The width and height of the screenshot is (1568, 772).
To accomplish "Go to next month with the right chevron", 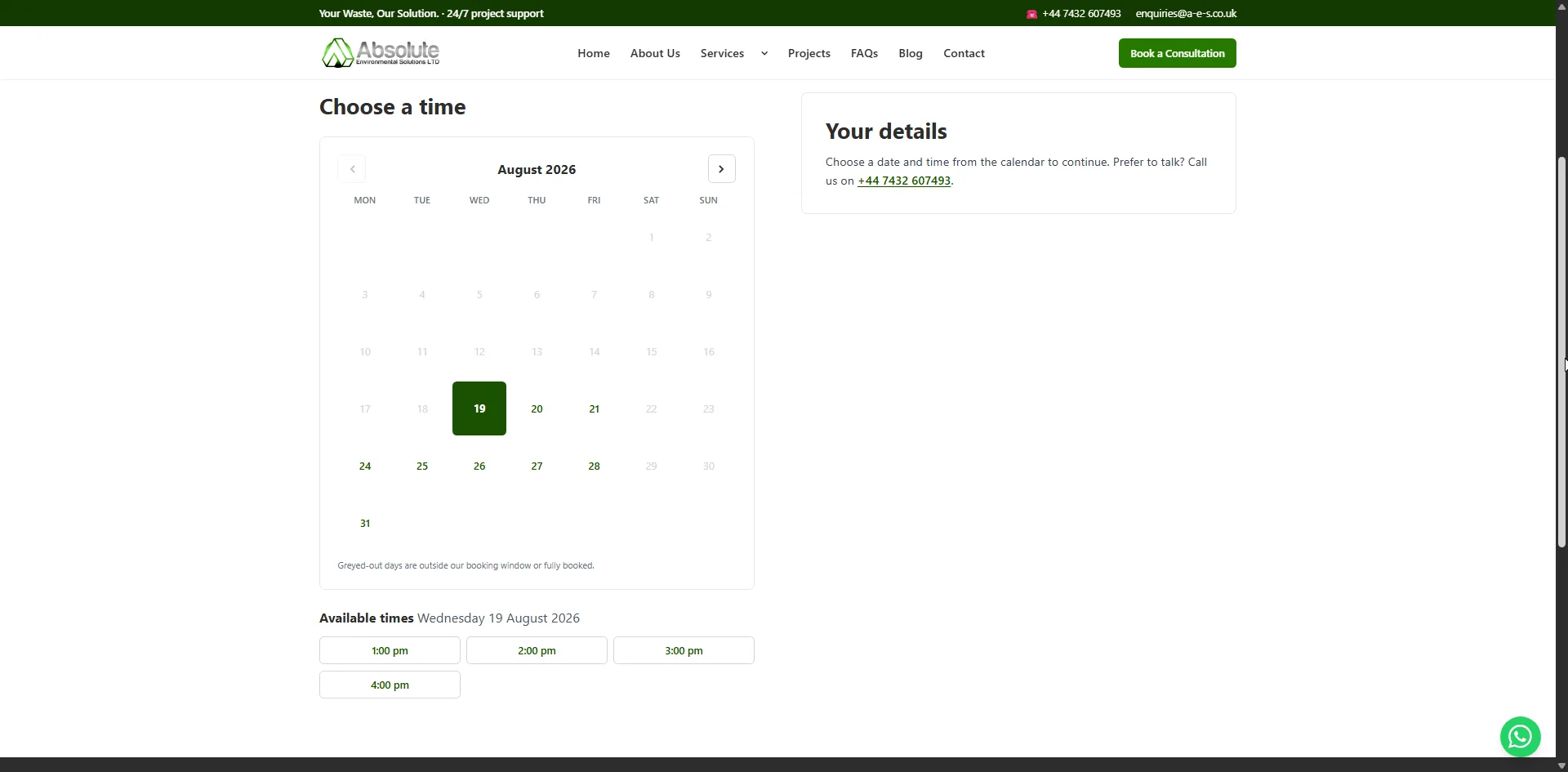I will [721, 169].
